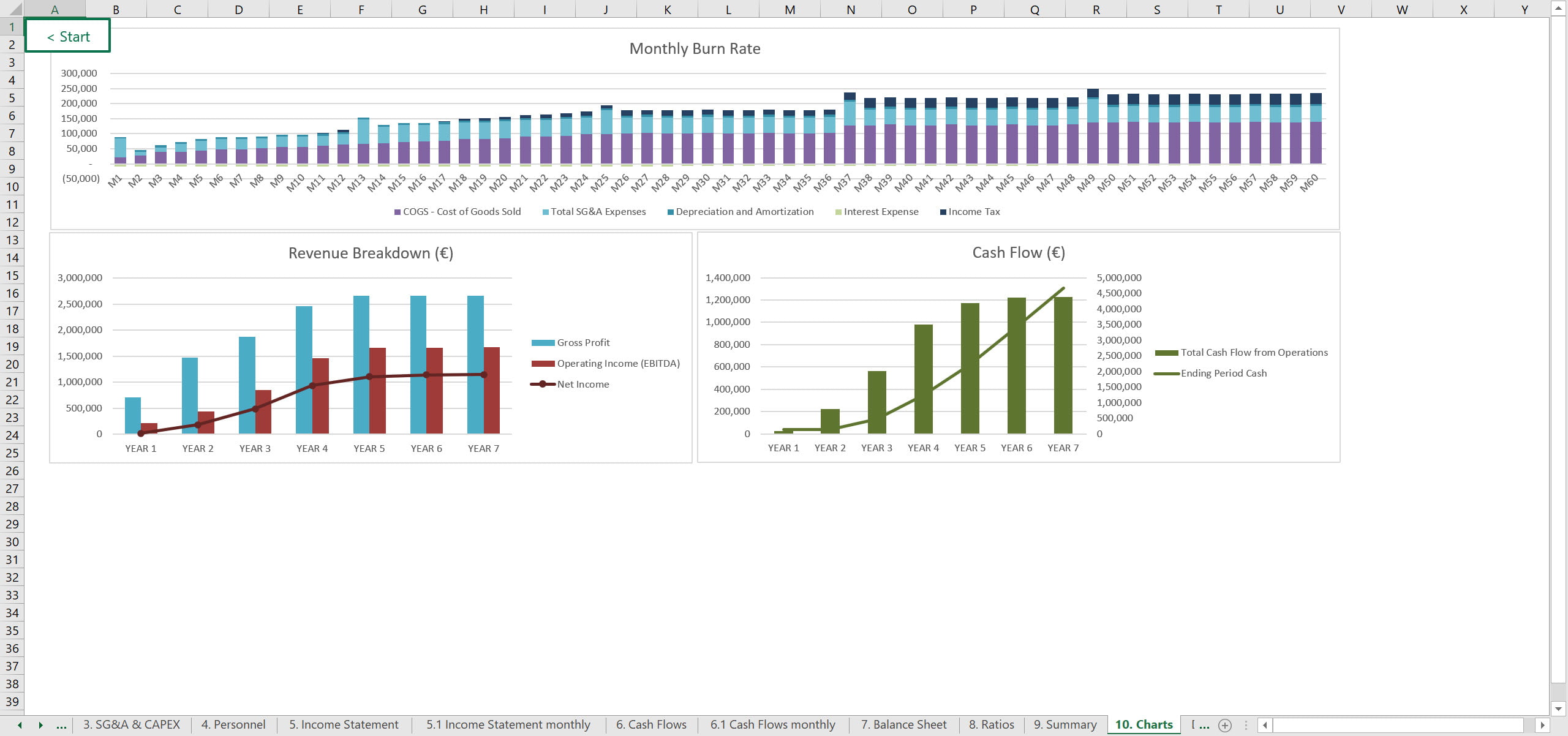
Task: Click the horizontal scrollbar right arrow
Action: pos(1542,725)
